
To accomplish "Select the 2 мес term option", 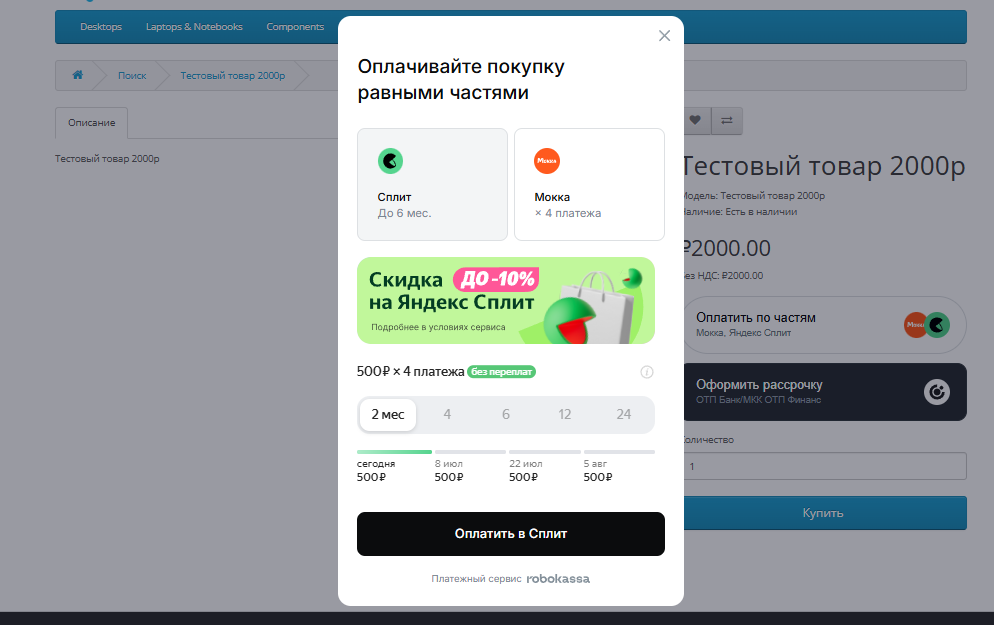I will 388,415.
